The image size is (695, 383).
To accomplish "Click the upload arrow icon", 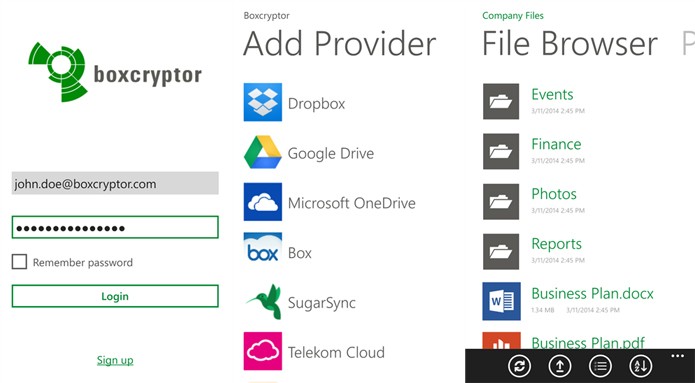I will (560, 366).
